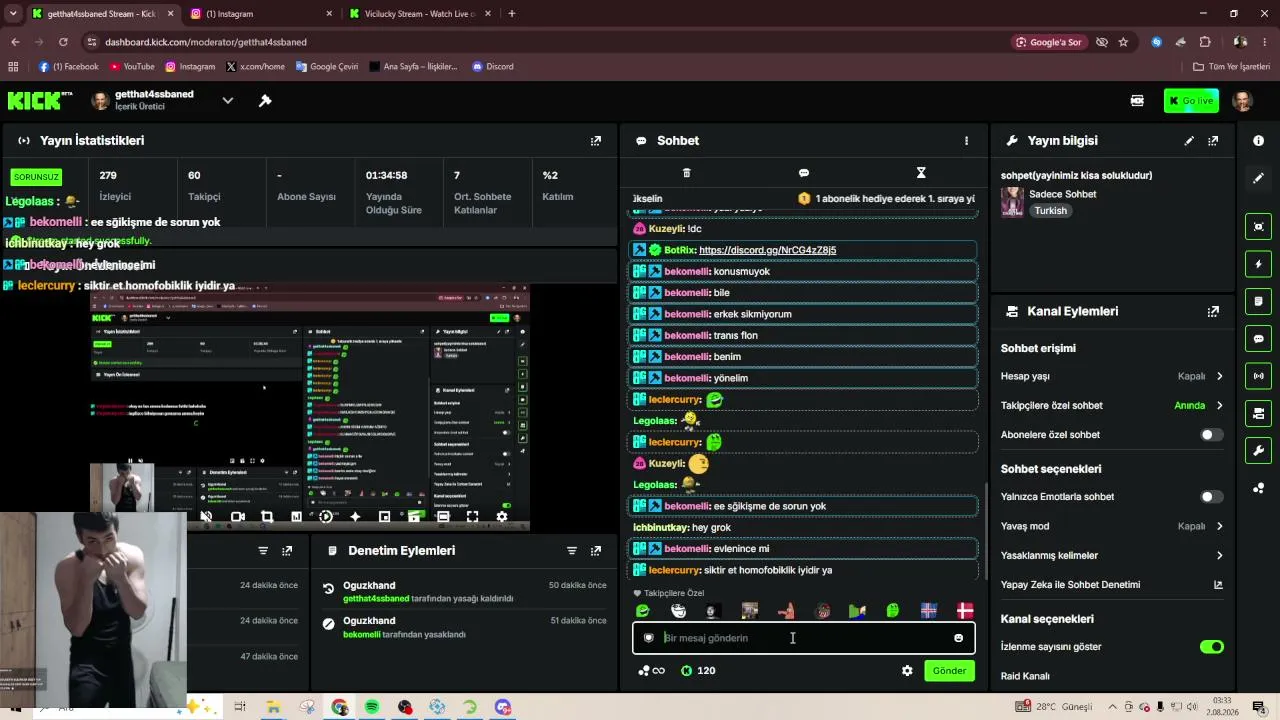
Task: Open the getthat4ssbaned channel dropdown chevron
Action: coord(228,100)
